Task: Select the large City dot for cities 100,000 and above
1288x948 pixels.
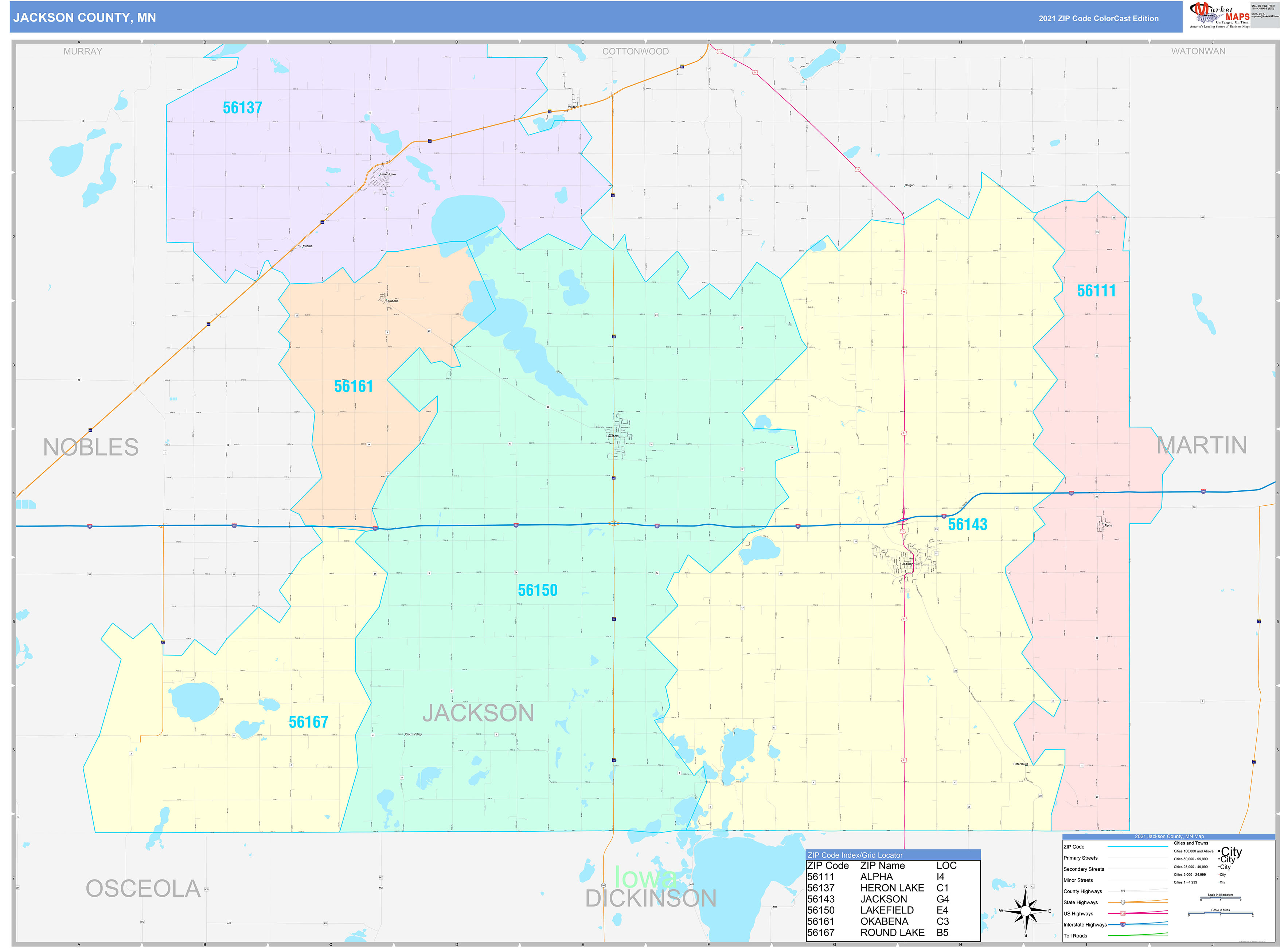Action: [x=1220, y=852]
